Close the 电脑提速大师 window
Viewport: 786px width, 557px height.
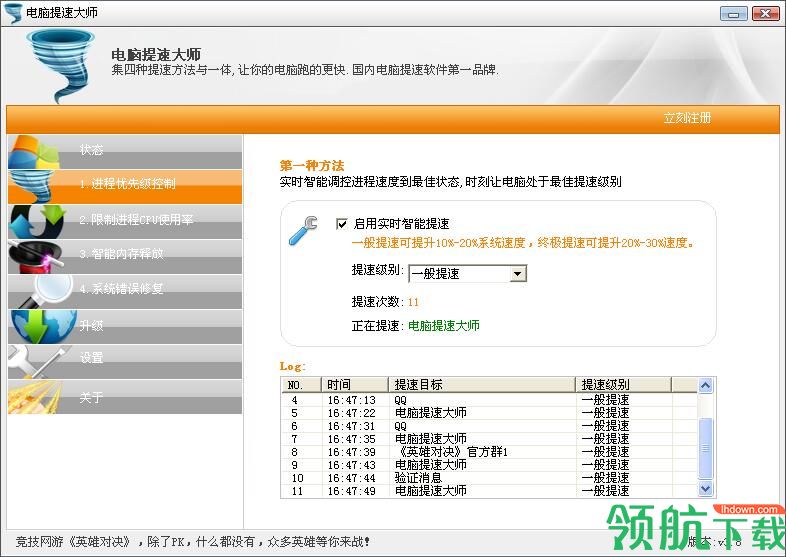765,14
